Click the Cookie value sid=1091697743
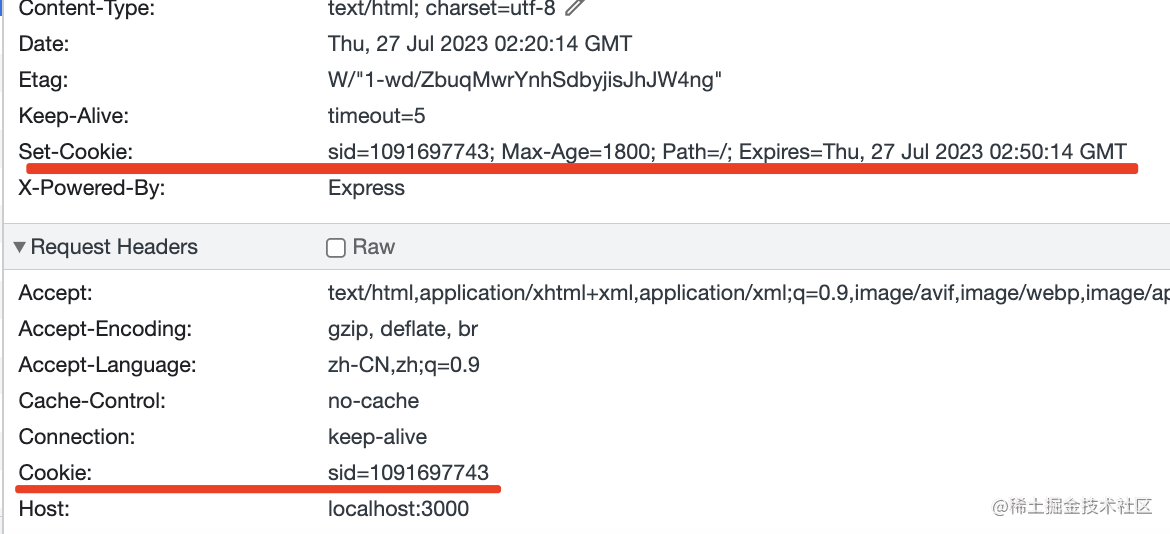Screen dimensions: 1170x534 pos(408,473)
